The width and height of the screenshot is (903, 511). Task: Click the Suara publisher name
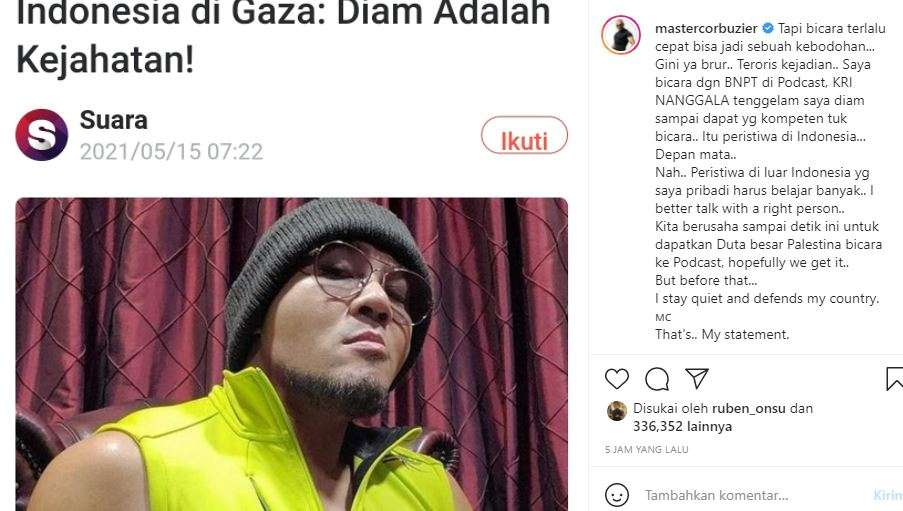113,120
